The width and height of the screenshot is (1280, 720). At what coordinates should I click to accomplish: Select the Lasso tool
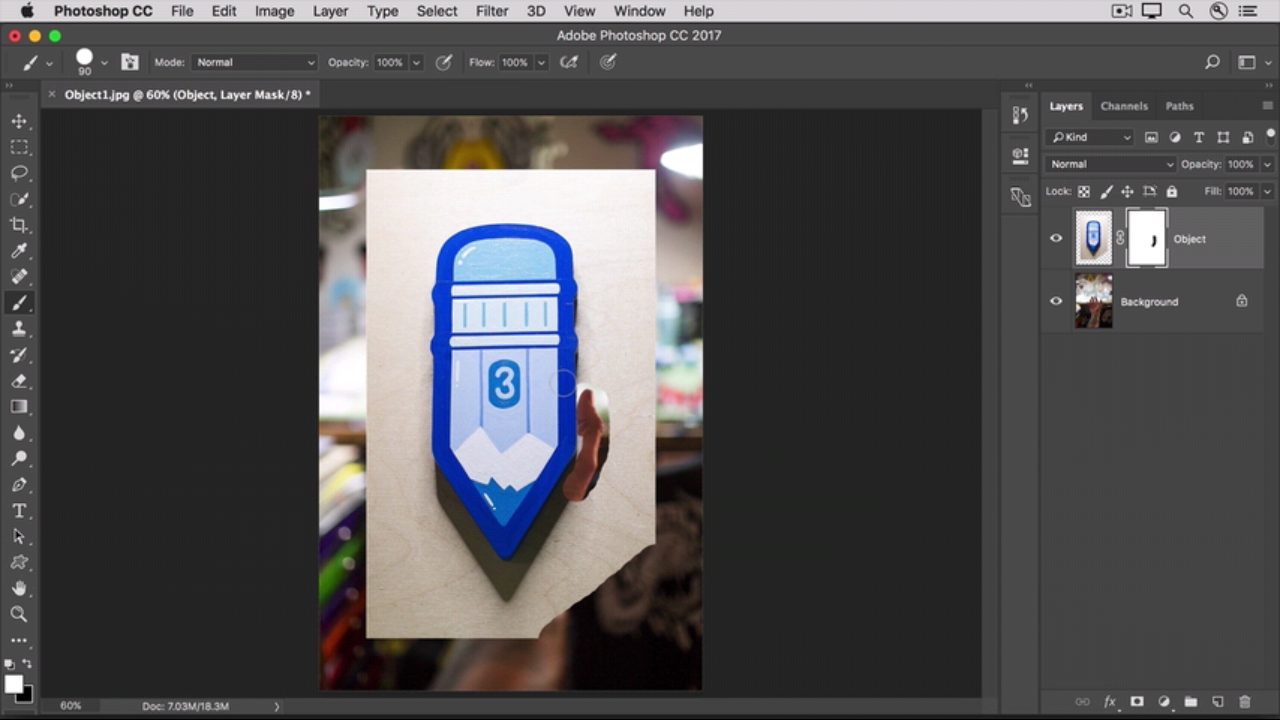coord(19,173)
